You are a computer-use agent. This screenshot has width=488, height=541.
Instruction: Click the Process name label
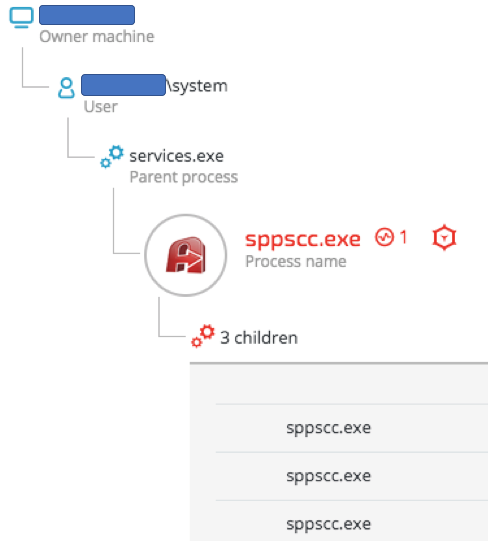pos(296,262)
